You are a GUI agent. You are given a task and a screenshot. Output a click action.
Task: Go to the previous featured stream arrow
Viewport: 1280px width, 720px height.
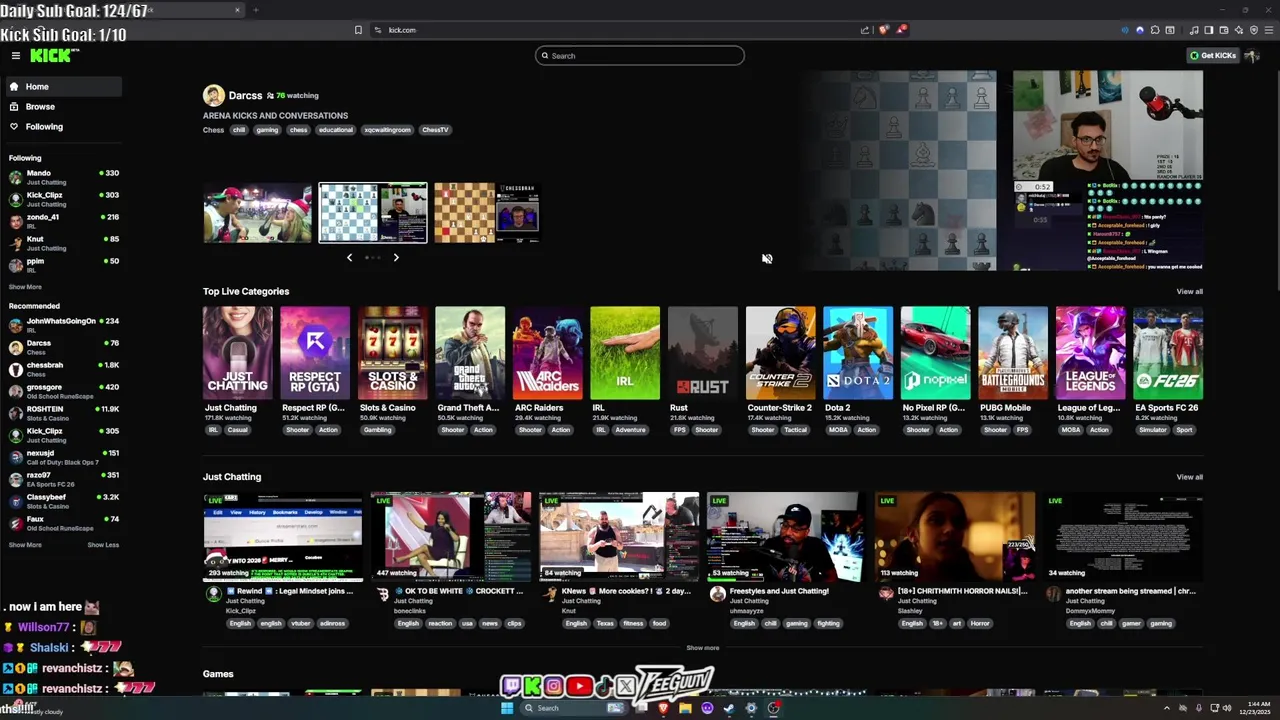click(349, 257)
